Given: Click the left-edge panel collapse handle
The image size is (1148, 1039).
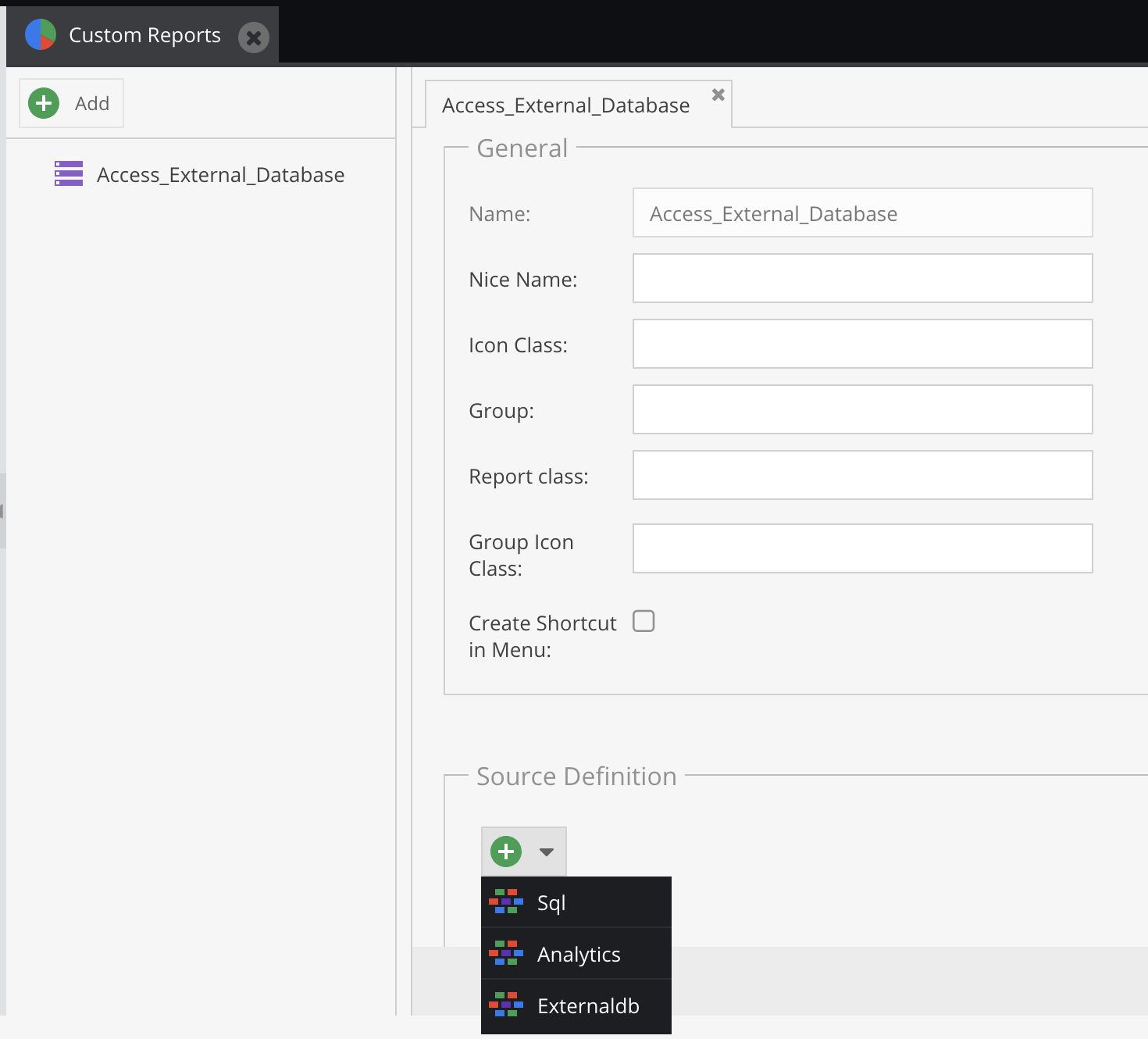Looking at the screenshot, I should (2, 511).
